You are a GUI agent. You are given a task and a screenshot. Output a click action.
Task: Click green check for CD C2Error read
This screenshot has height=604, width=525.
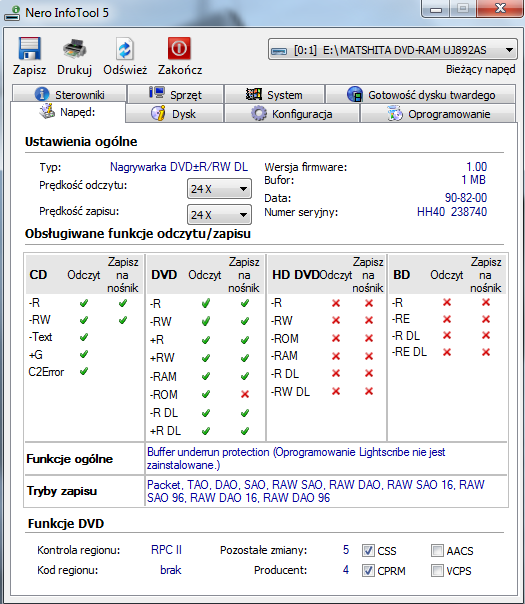pyautogui.click(x=84, y=371)
